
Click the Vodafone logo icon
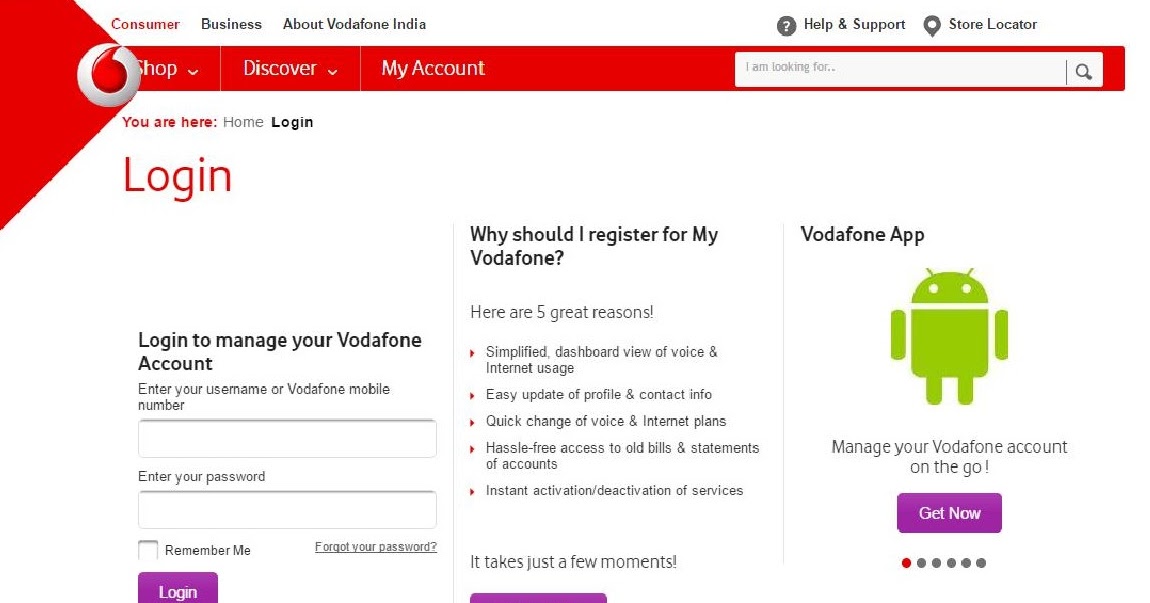[x=109, y=75]
